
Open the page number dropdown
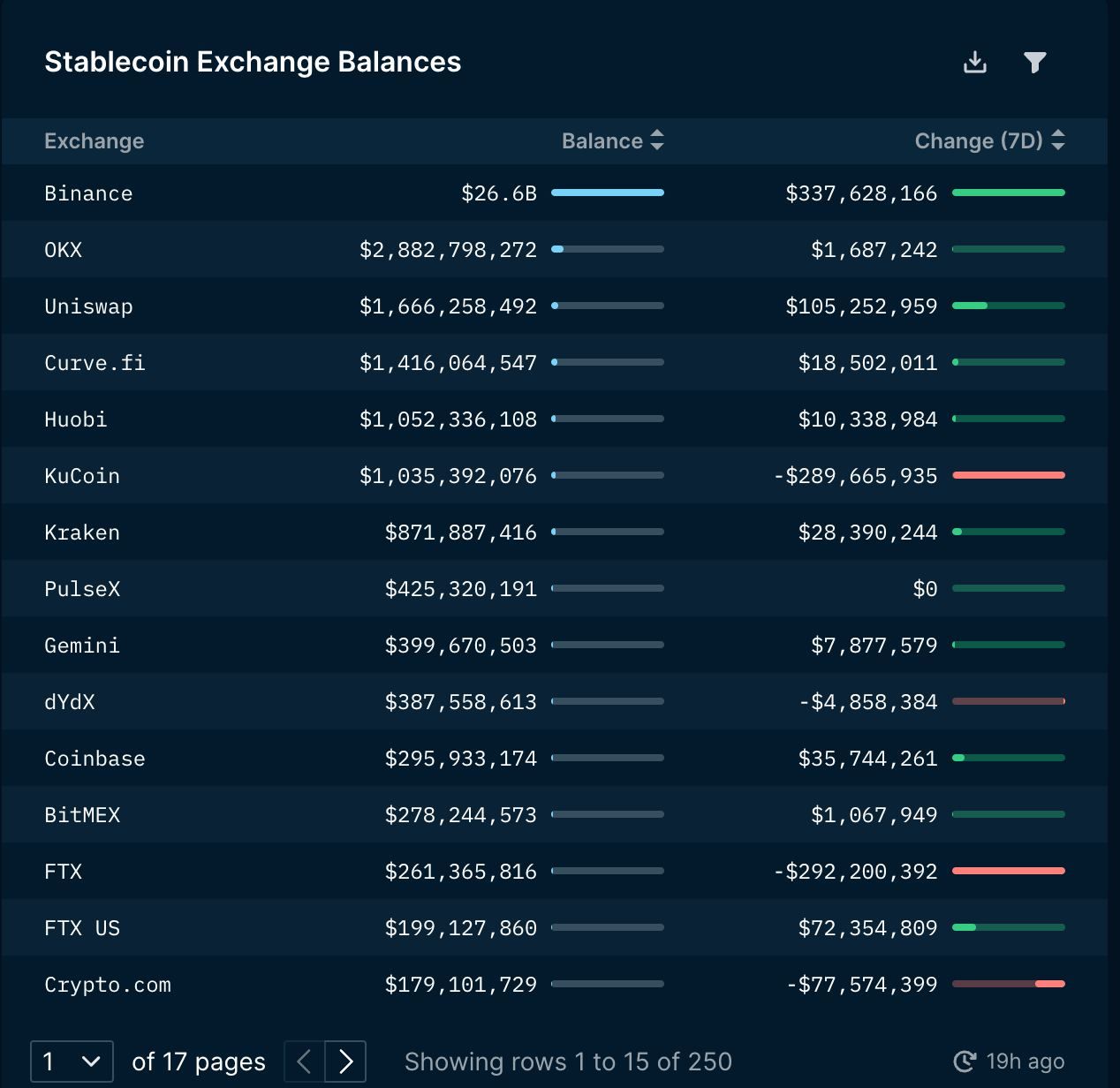pyautogui.click(x=72, y=1062)
